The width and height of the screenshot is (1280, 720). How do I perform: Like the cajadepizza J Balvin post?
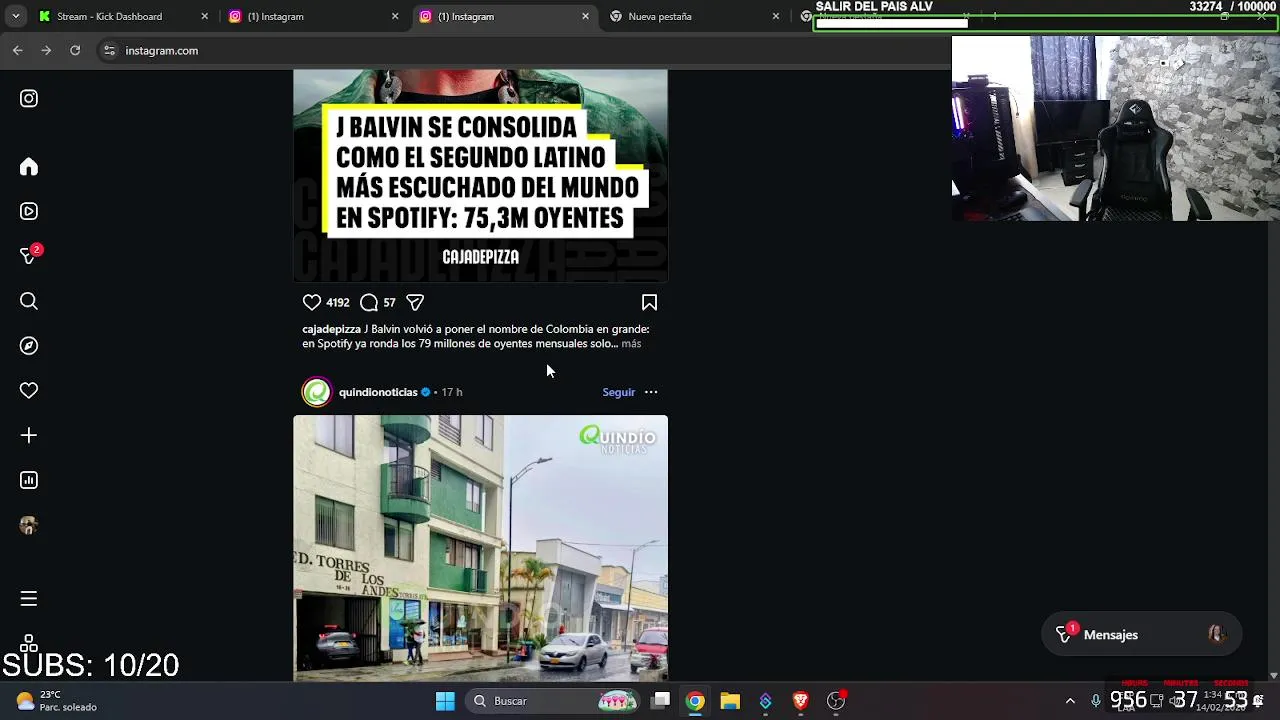(312, 302)
